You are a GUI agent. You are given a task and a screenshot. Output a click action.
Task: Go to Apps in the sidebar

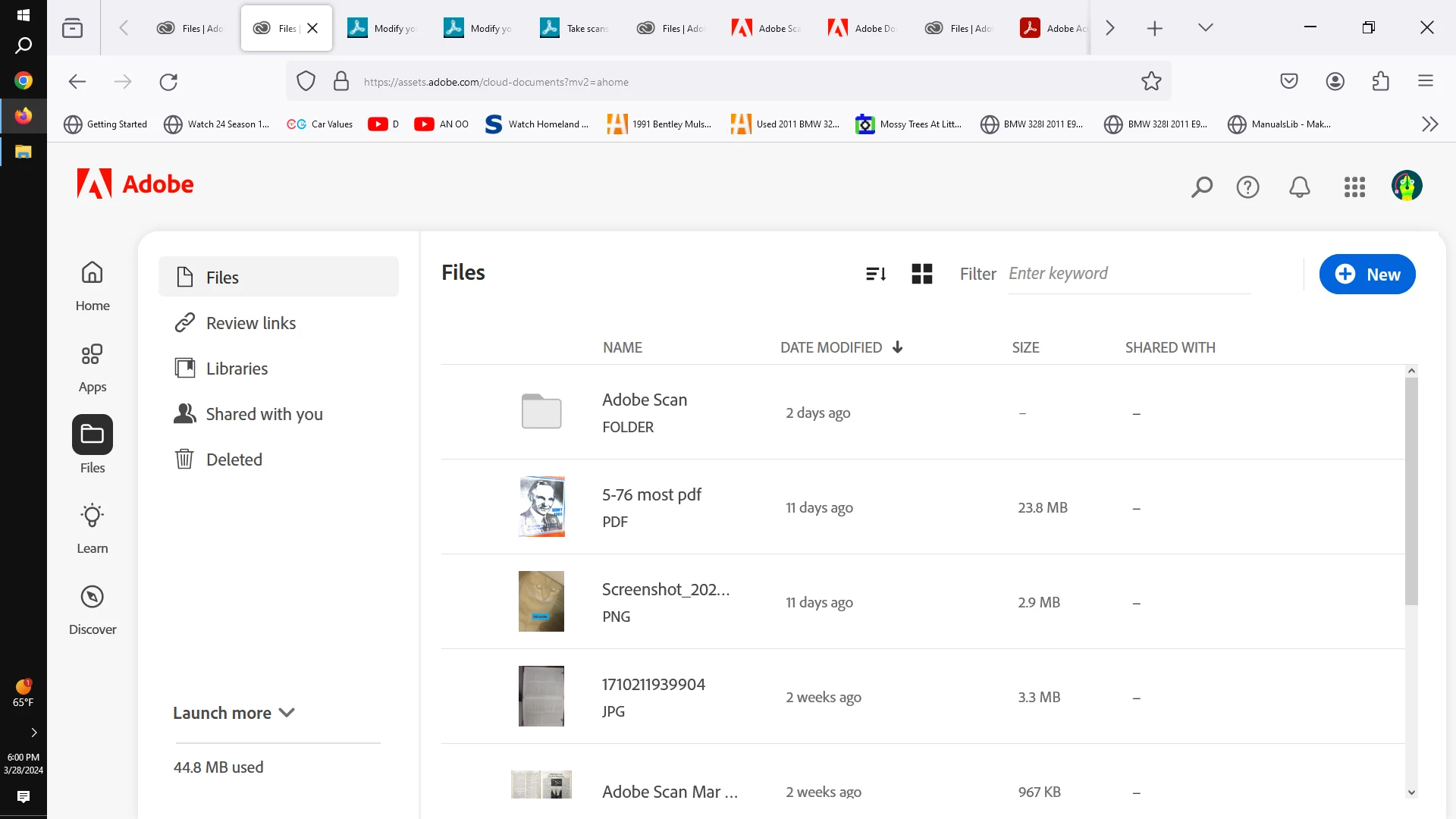point(93,367)
